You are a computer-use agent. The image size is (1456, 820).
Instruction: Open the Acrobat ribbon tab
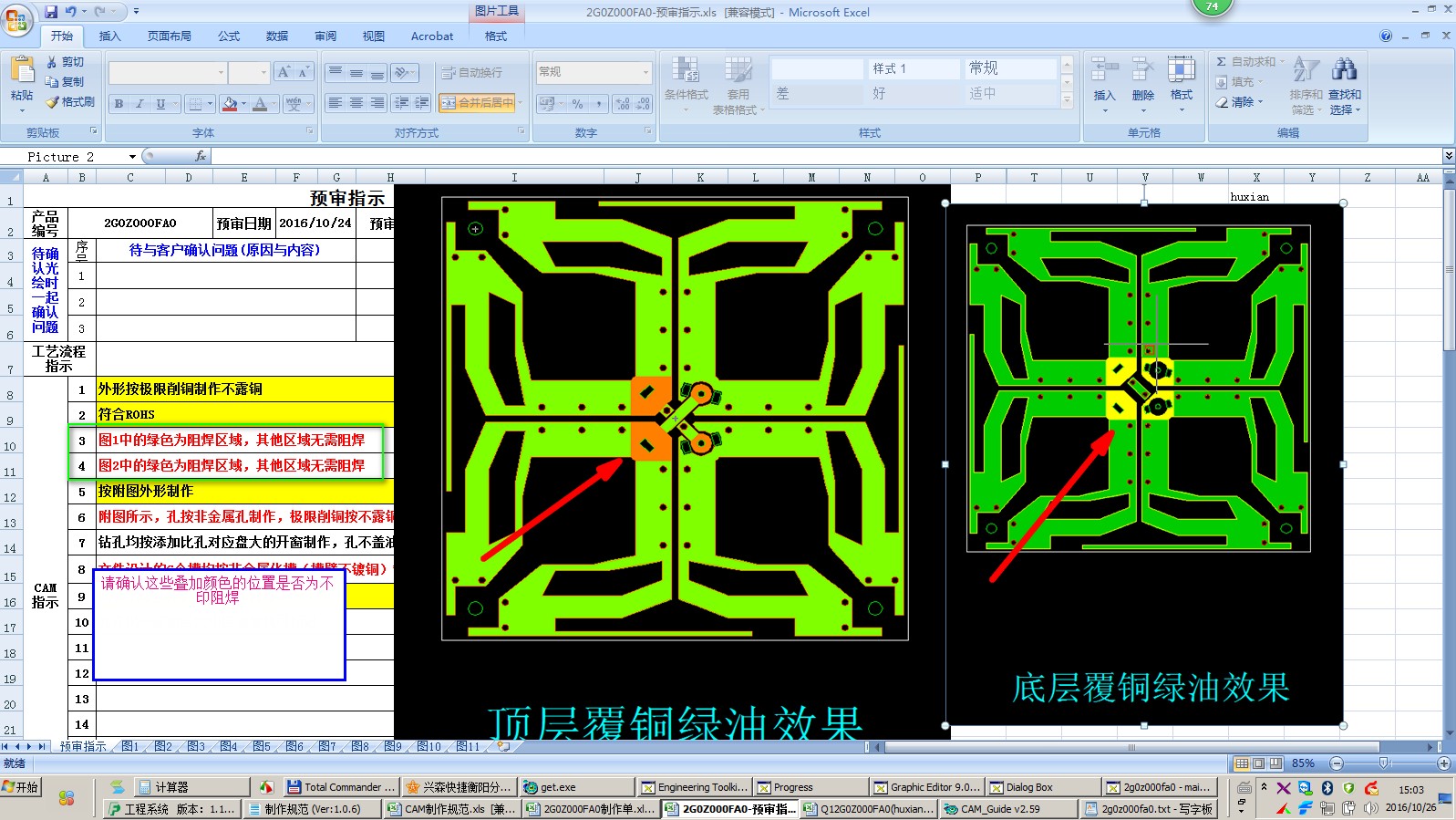tap(432, 36)
